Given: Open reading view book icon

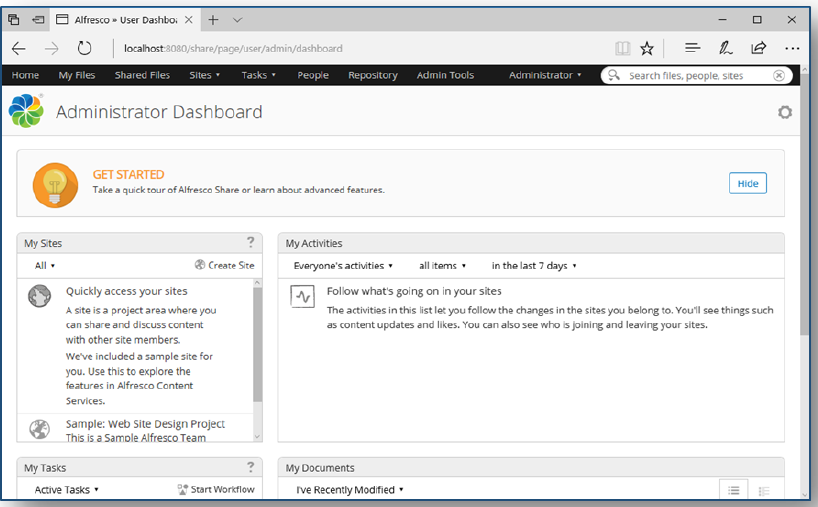Looking at the screenshot, I should [622, 48].
